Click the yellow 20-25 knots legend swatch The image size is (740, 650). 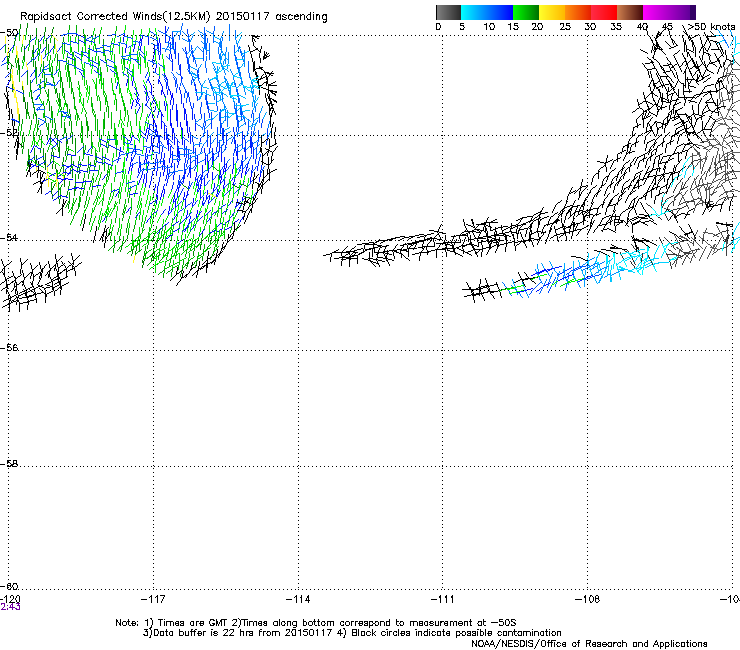(552, 12)
